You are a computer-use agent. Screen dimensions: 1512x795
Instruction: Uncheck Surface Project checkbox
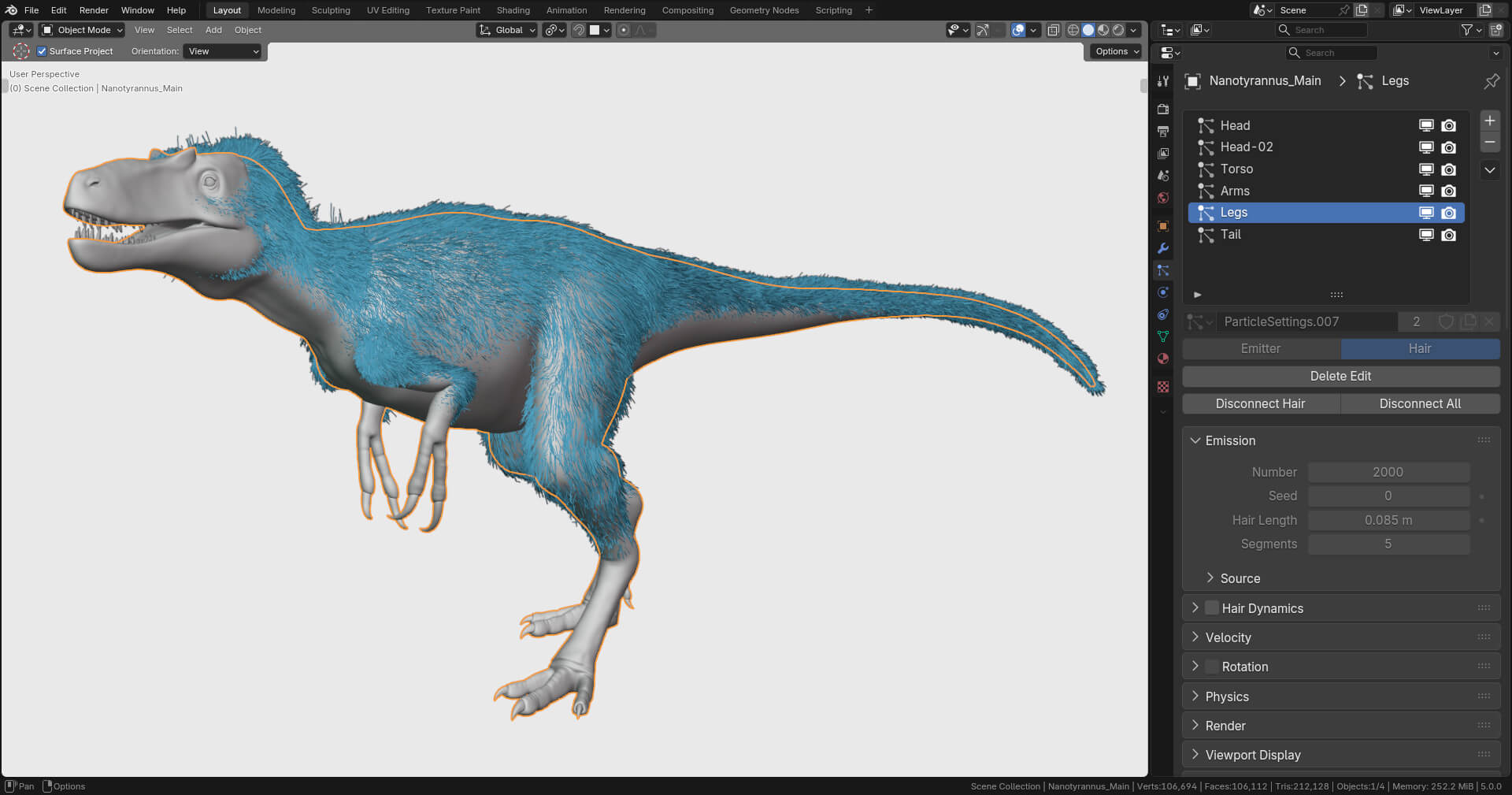tap(43, 51)
